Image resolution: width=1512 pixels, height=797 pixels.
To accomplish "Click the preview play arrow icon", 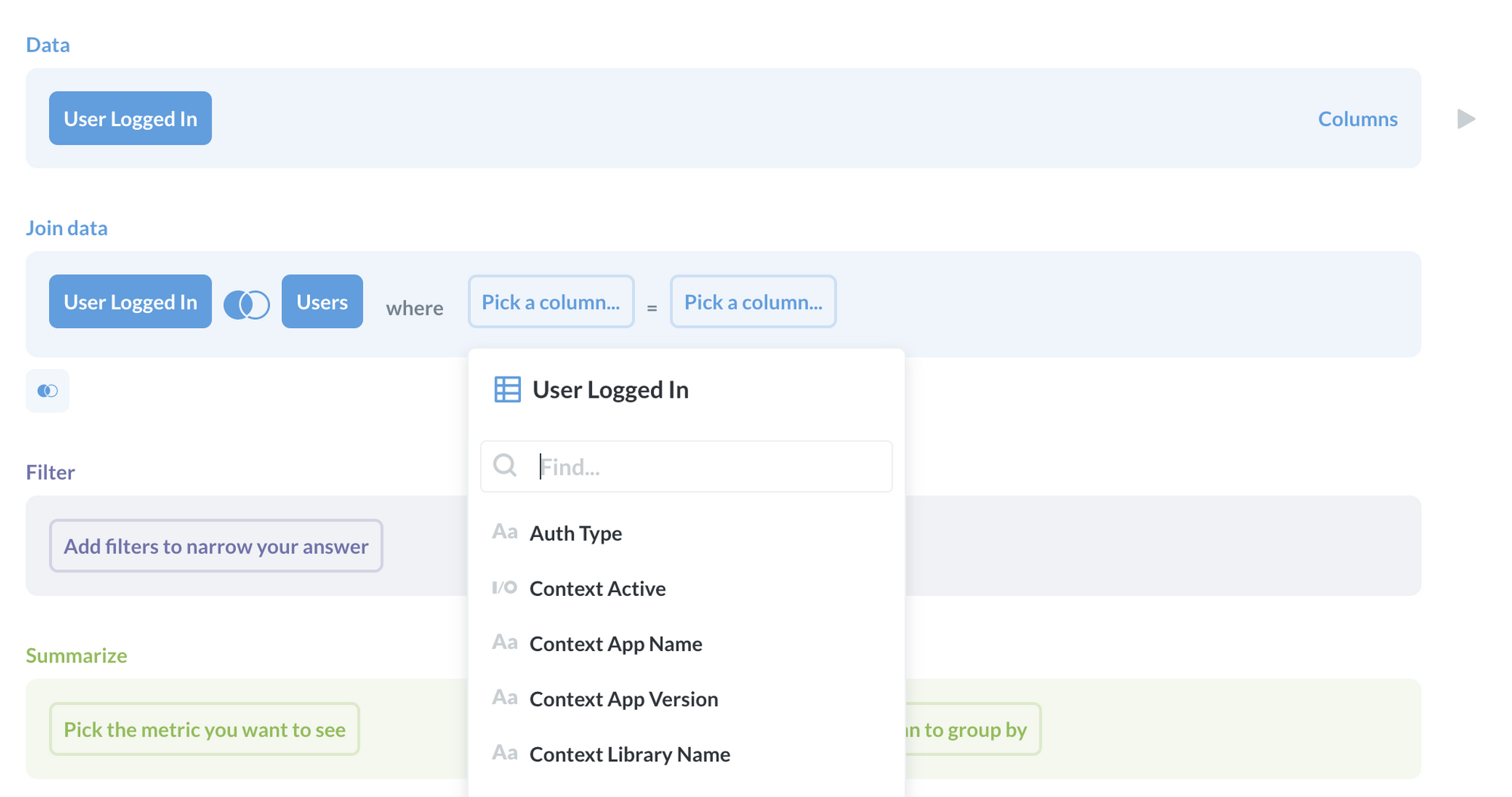I will point(1466,119).
